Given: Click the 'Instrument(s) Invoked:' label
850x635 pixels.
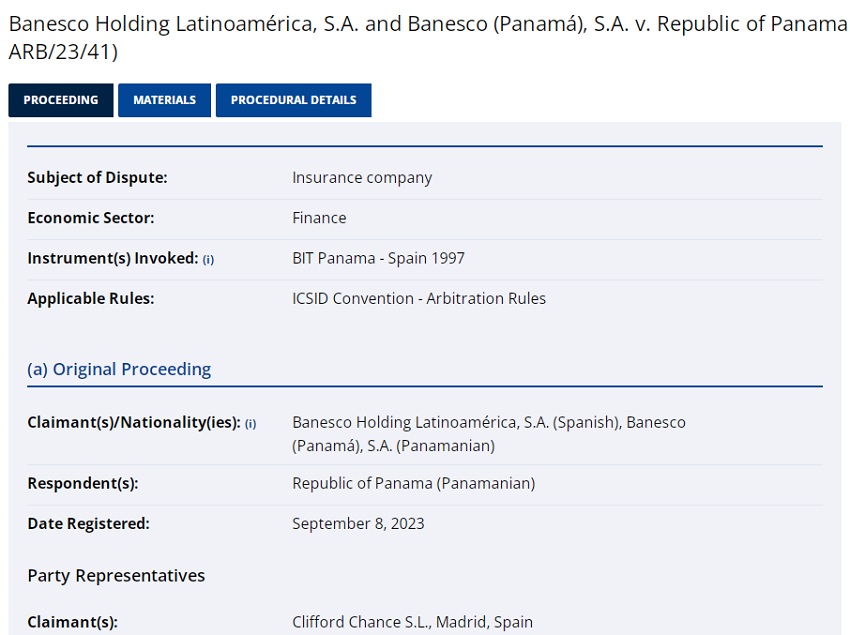Looking at the screenshot, I should (113, 259).
